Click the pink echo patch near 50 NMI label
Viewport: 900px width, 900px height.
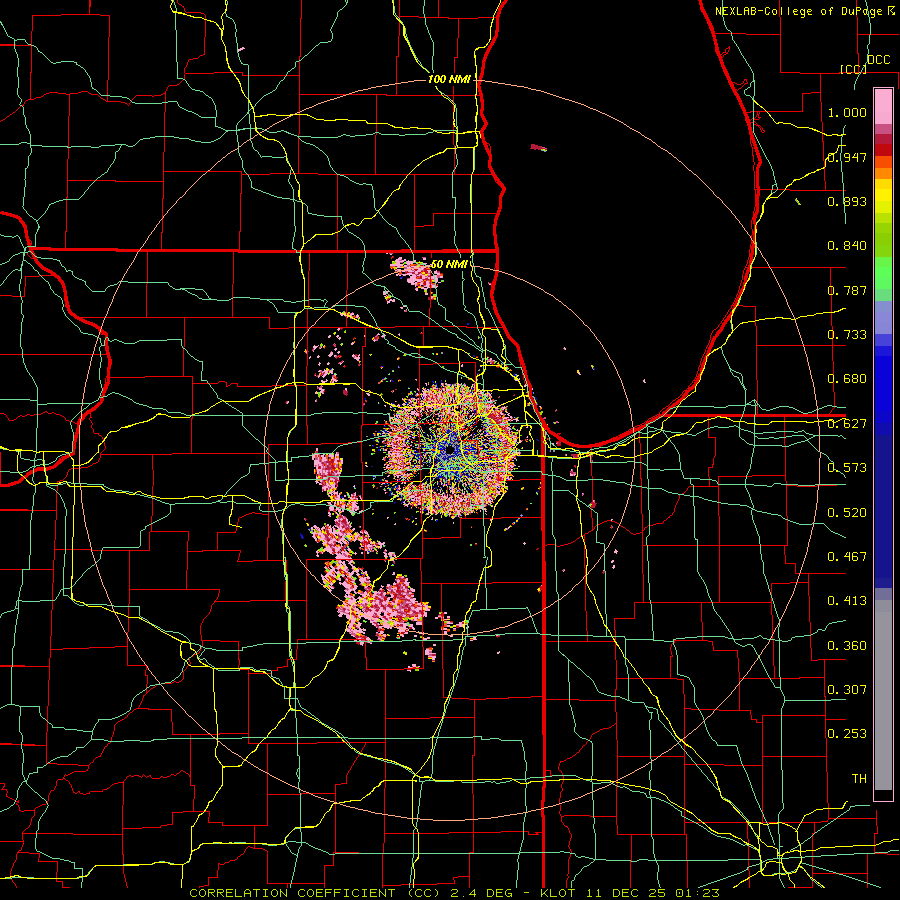tap(417, 273)
